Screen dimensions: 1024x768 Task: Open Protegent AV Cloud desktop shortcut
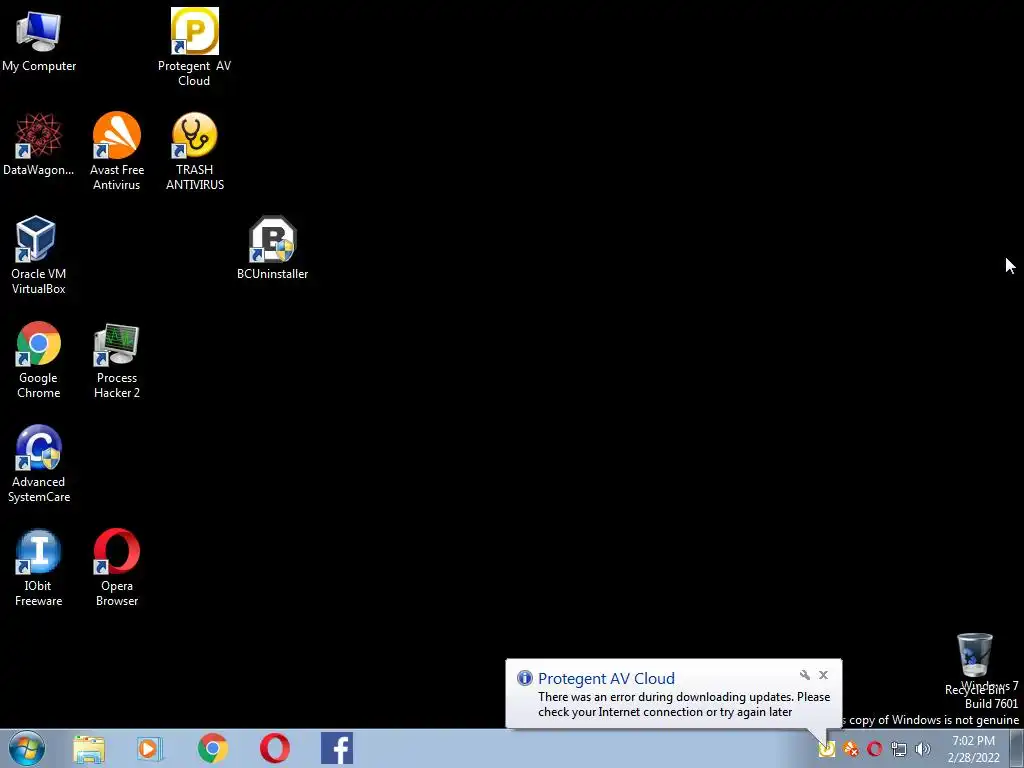click(x=194, y=47)
